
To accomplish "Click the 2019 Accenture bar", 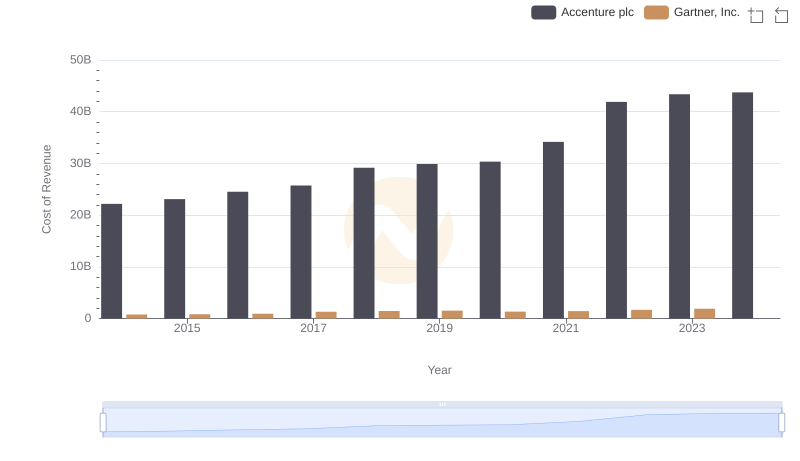I will coord(427,241).
